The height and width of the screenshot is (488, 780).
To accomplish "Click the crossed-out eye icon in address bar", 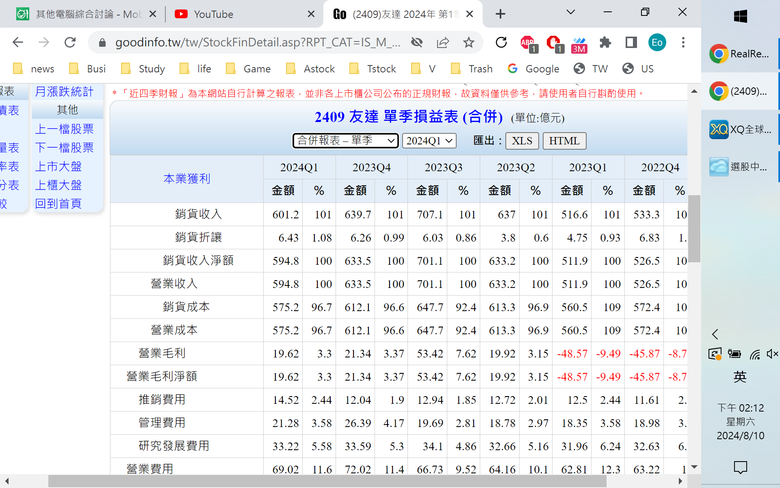I will pyautogui.click(x=417, y=43).
